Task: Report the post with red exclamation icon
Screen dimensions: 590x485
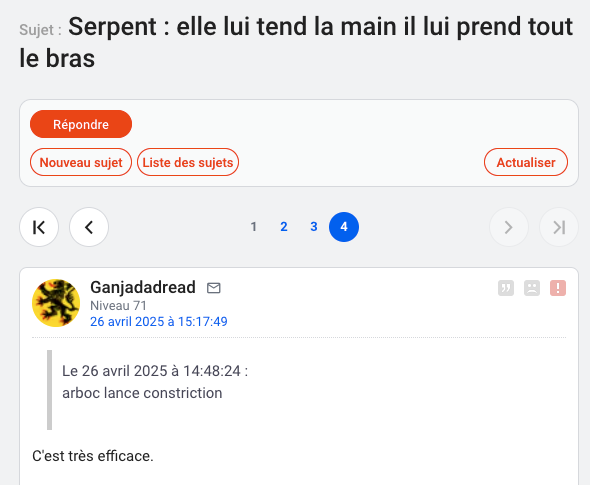Action: 558,288
